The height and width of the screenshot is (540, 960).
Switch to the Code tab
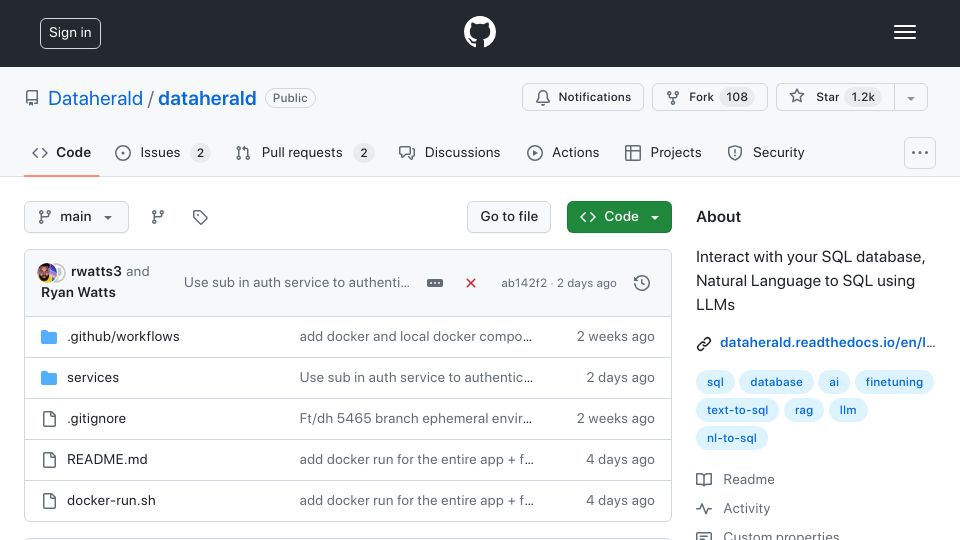point(61,152)
